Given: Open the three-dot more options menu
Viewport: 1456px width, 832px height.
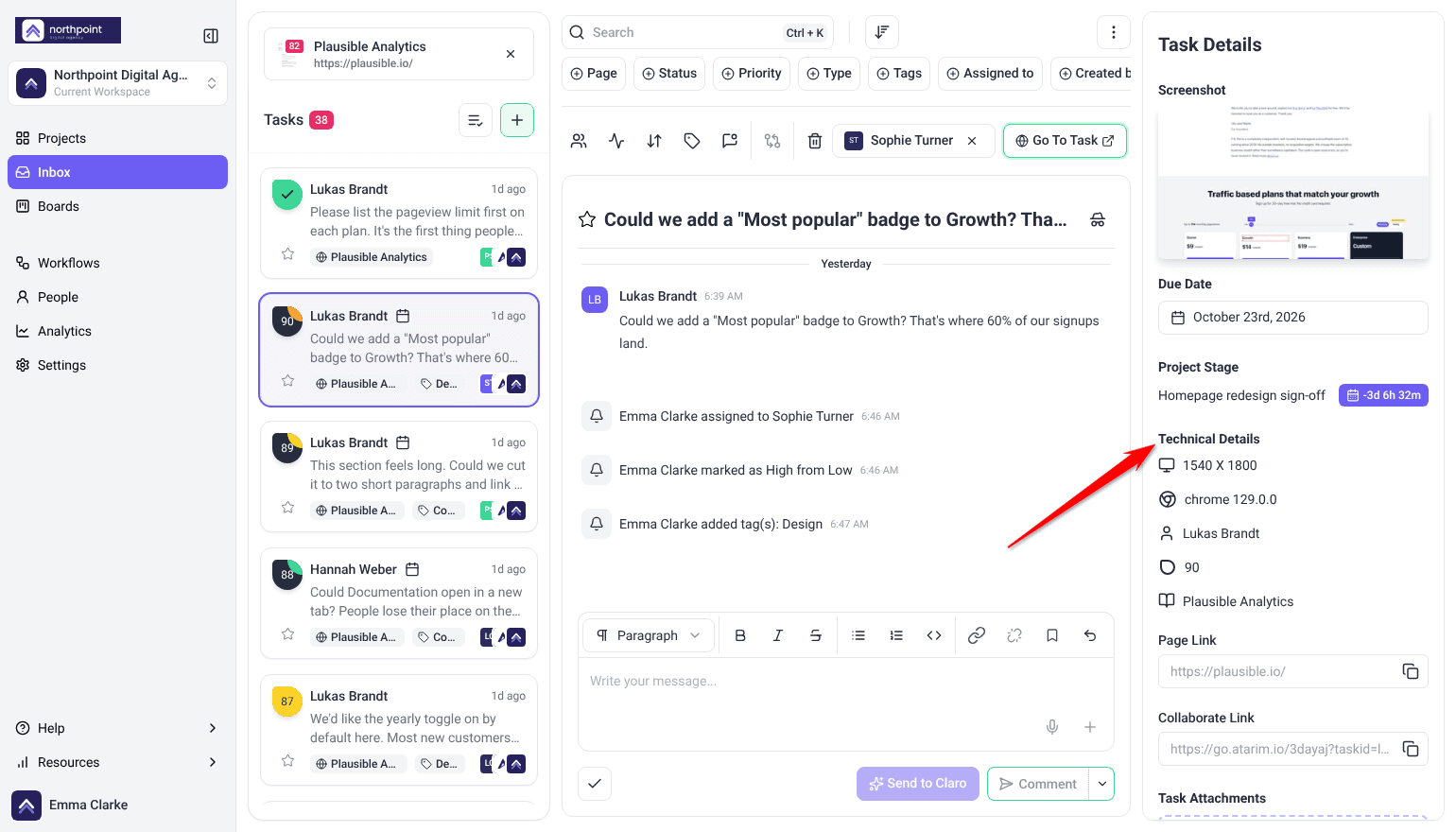Looking at the screenshot, I should (x=1114, y=32).
